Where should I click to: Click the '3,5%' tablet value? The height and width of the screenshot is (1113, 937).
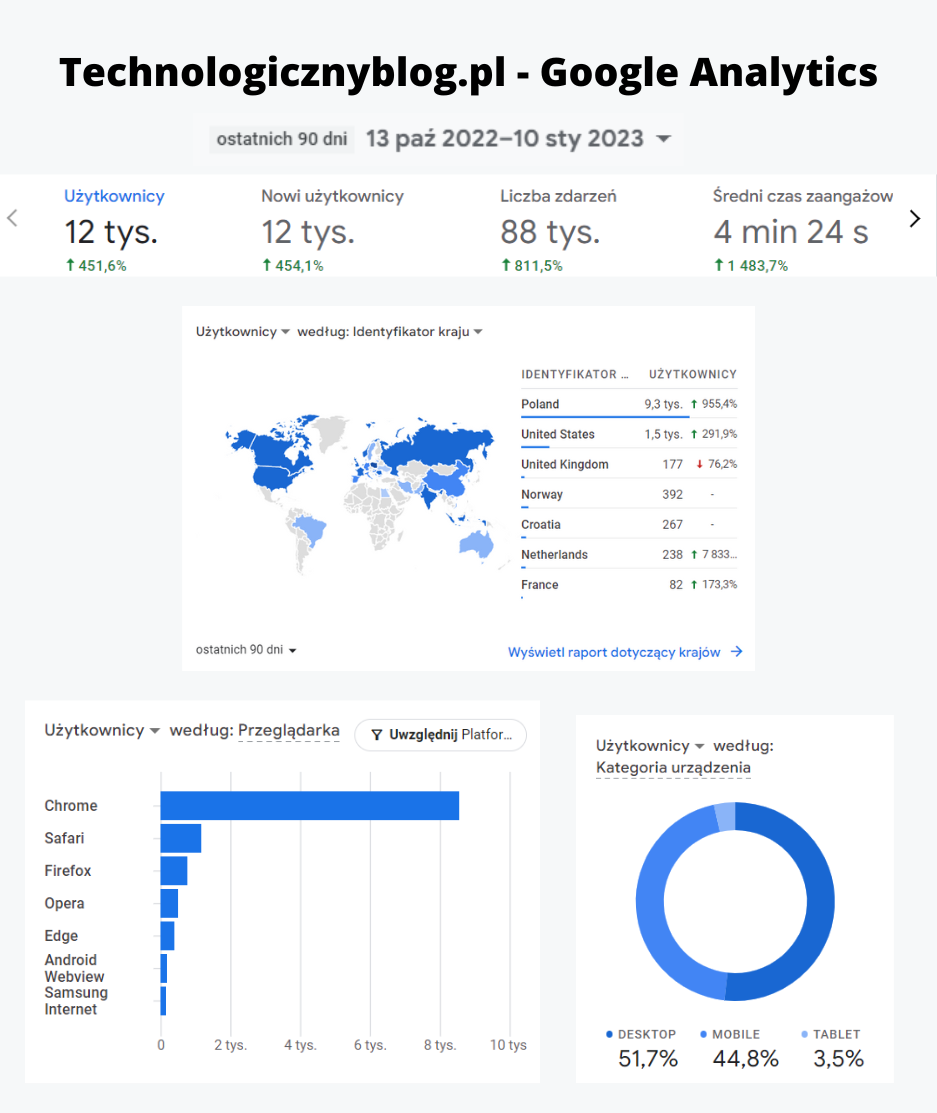[838, 1058]
